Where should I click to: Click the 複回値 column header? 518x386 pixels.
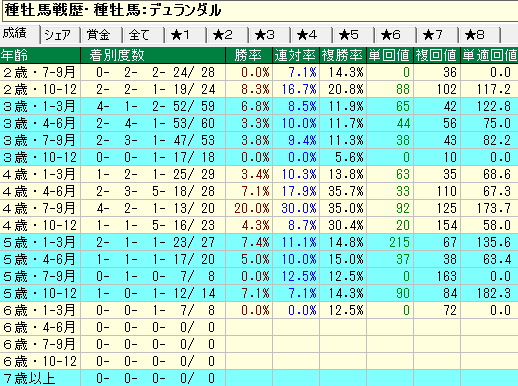[x=437, y=55]
